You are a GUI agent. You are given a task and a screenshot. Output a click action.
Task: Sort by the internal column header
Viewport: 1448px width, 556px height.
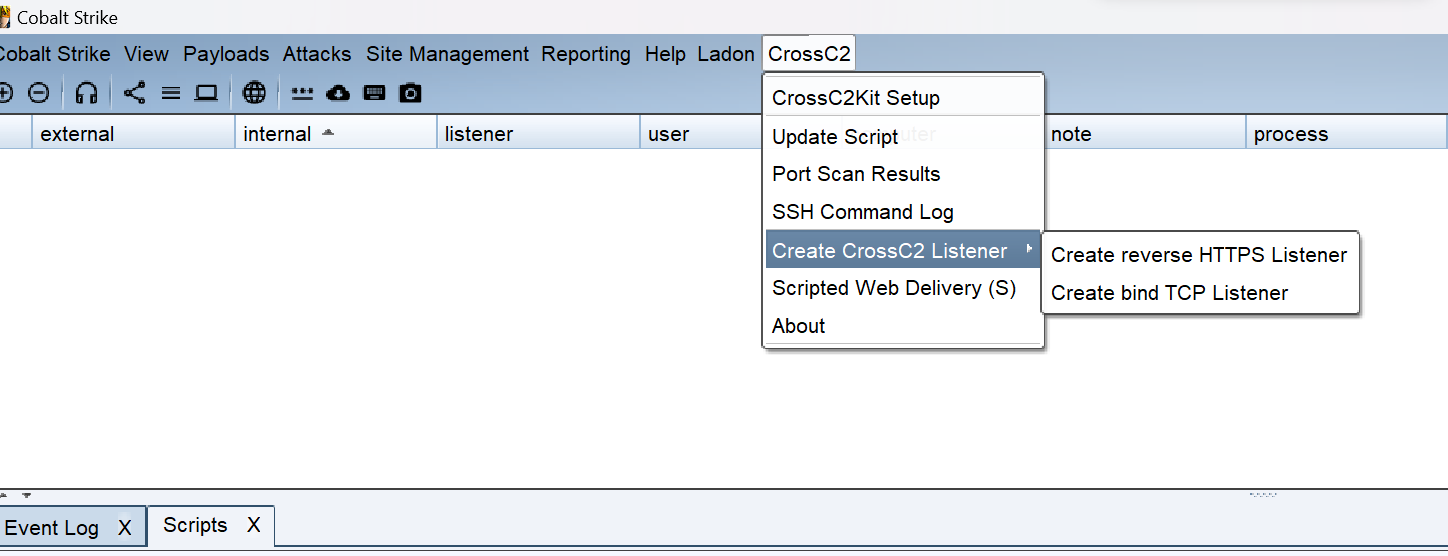click(x=277, y=134)
